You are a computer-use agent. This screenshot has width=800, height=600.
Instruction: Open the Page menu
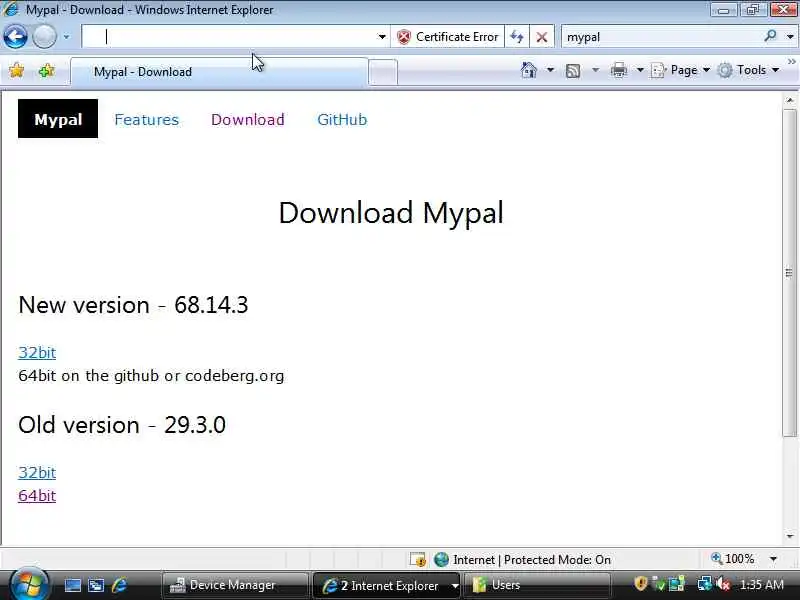point(681,70)
